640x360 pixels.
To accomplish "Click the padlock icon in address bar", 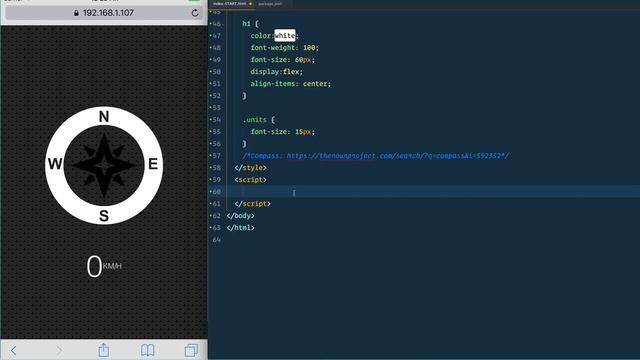I will [x=76, y=13].
